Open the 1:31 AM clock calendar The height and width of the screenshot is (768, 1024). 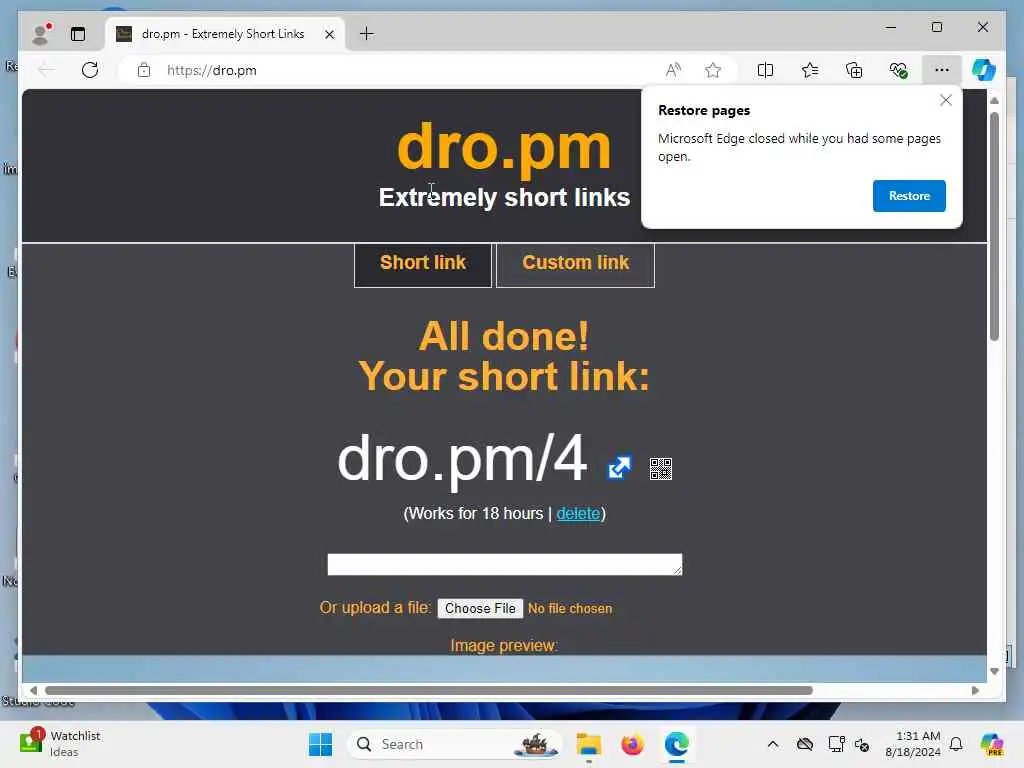(x=913, y=744)
